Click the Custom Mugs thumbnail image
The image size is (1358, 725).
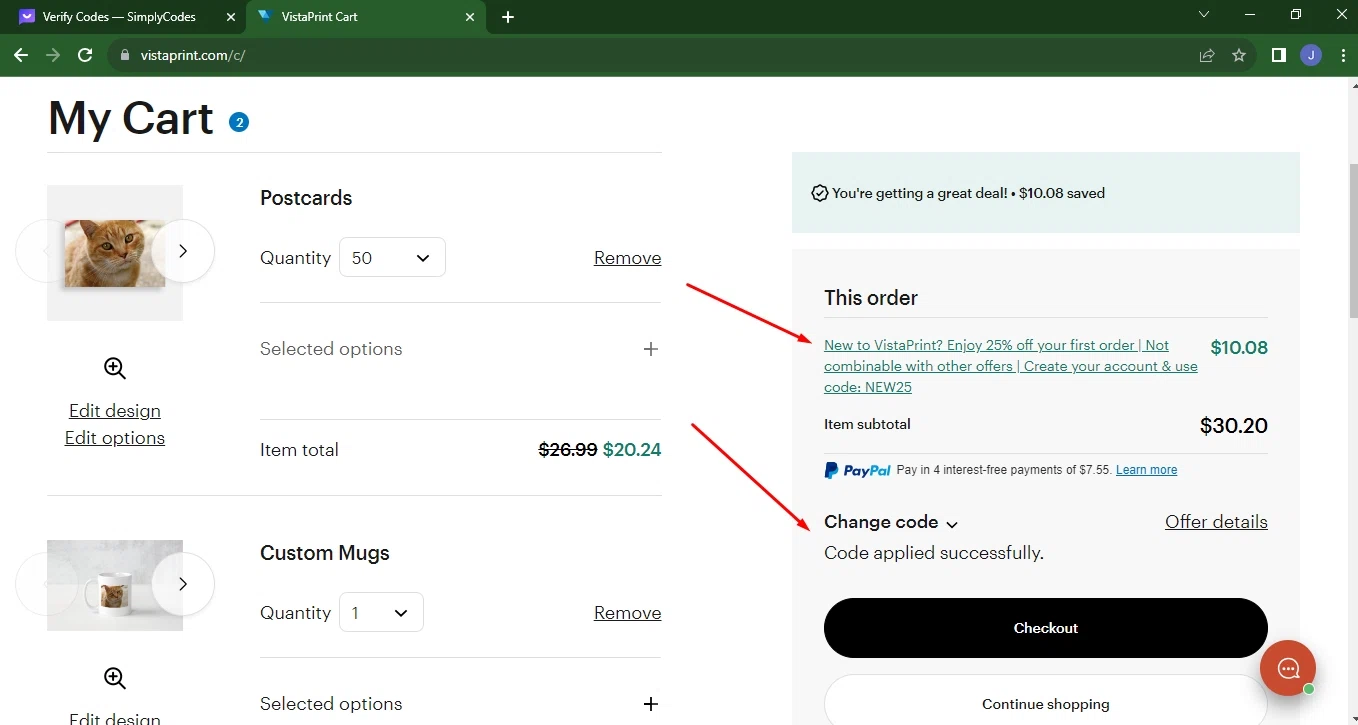(x=115, y=585)
